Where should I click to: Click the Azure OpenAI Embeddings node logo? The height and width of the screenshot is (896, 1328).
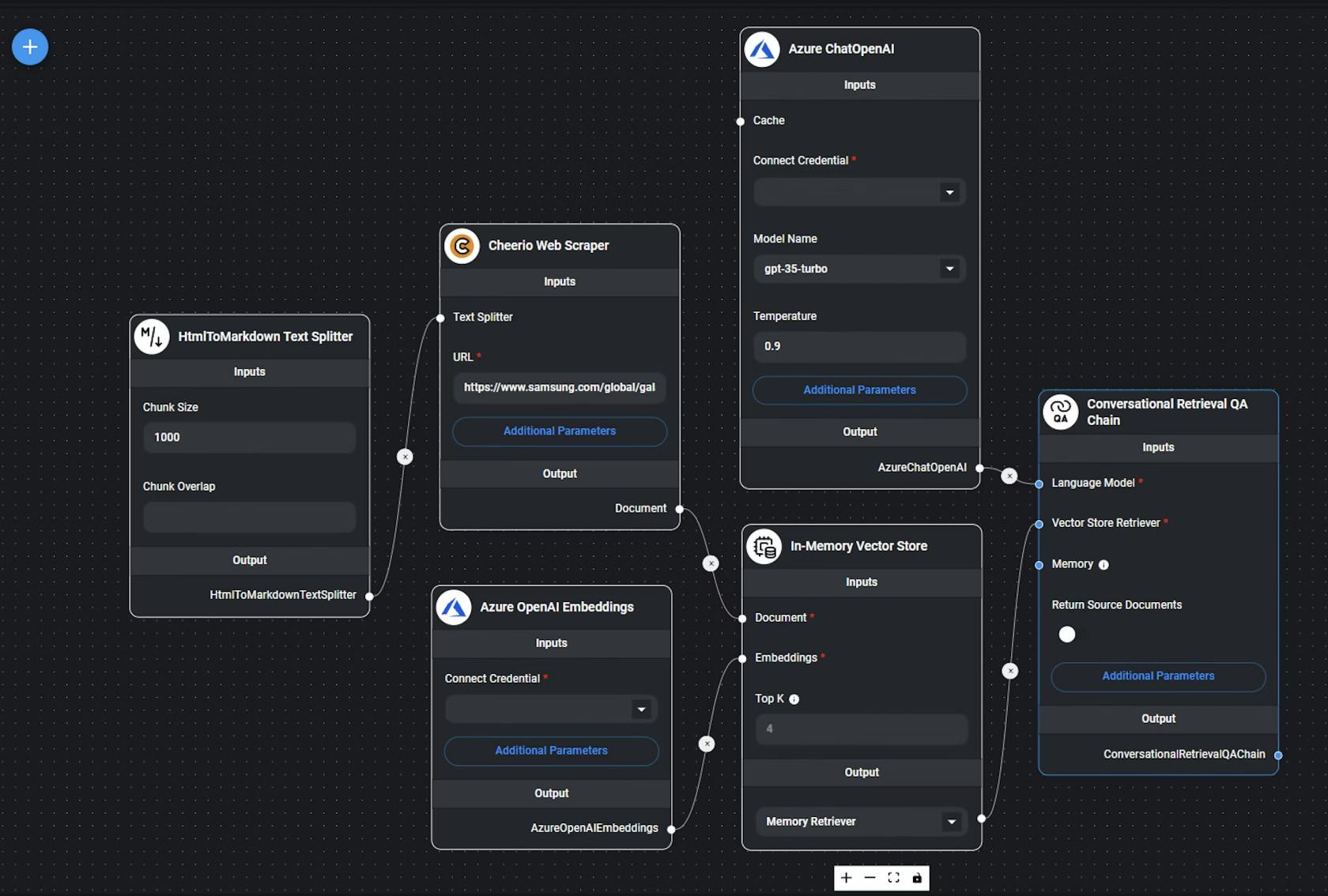[454, 608]
